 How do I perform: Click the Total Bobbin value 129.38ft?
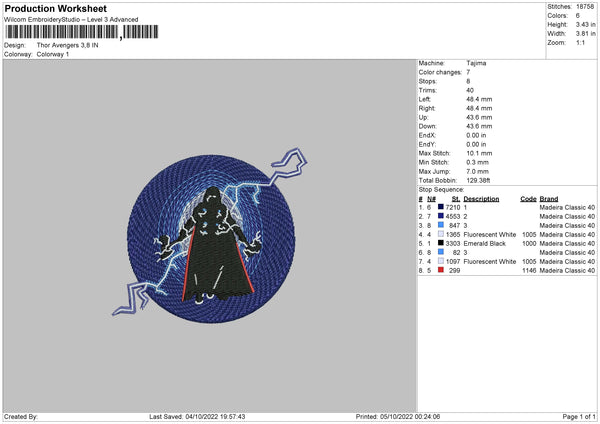478,180
